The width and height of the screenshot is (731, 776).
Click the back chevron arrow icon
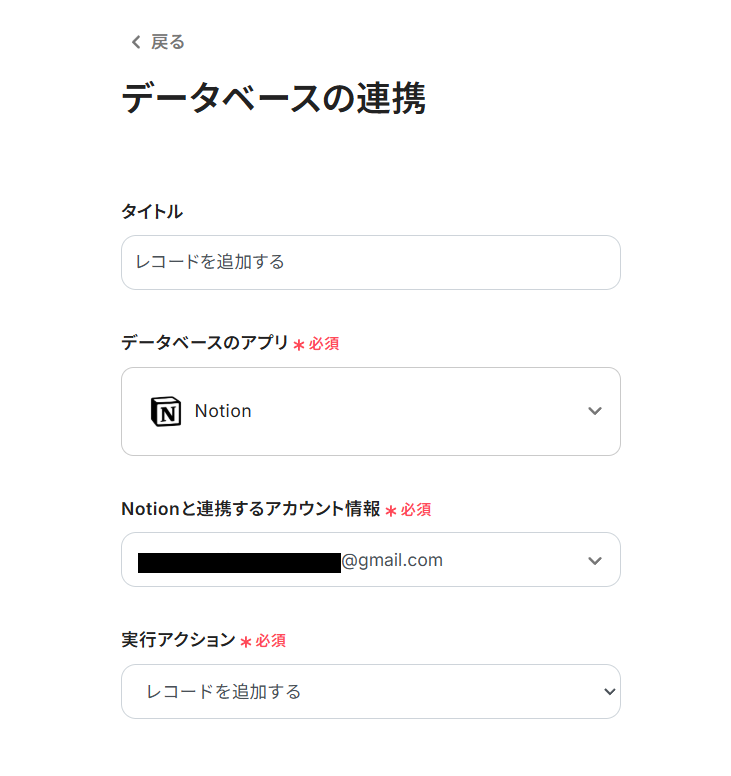136,42
